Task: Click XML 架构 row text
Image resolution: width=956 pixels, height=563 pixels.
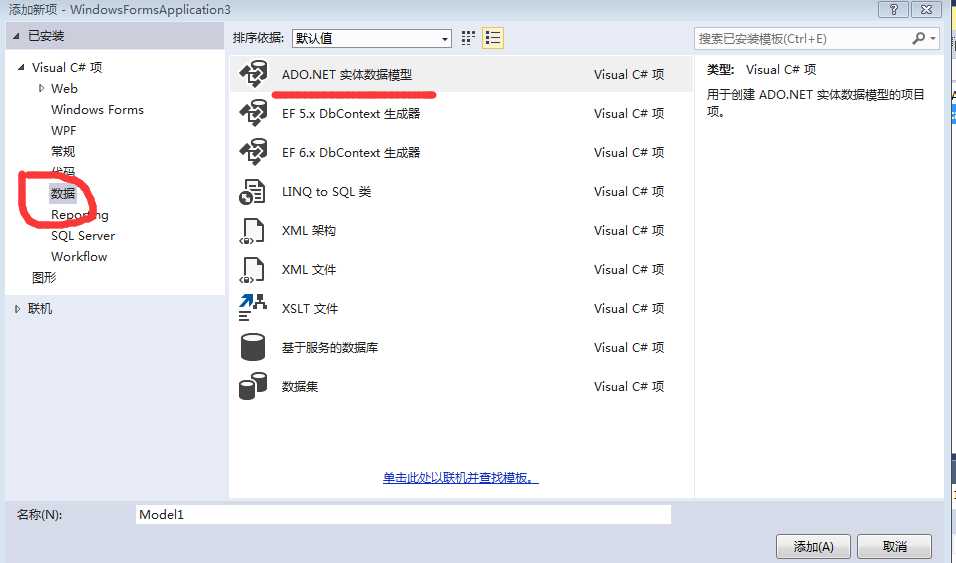Action: pos(309,231)
